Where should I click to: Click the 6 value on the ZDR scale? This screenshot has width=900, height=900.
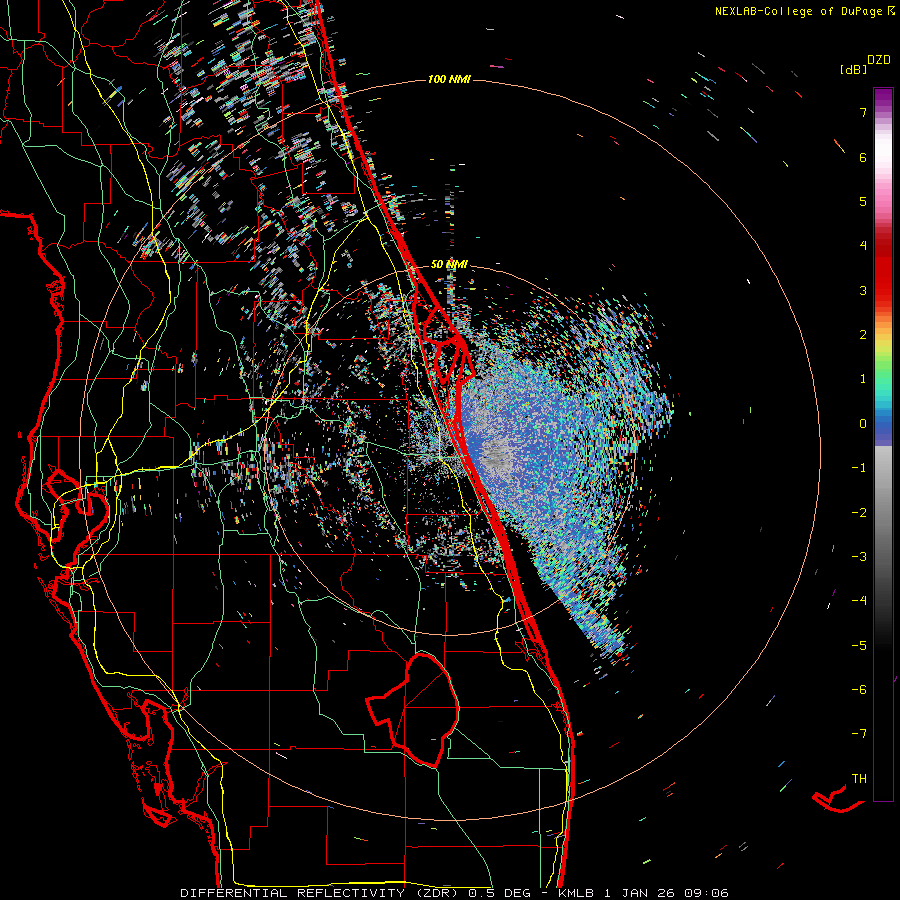click(x=863, y=157)
